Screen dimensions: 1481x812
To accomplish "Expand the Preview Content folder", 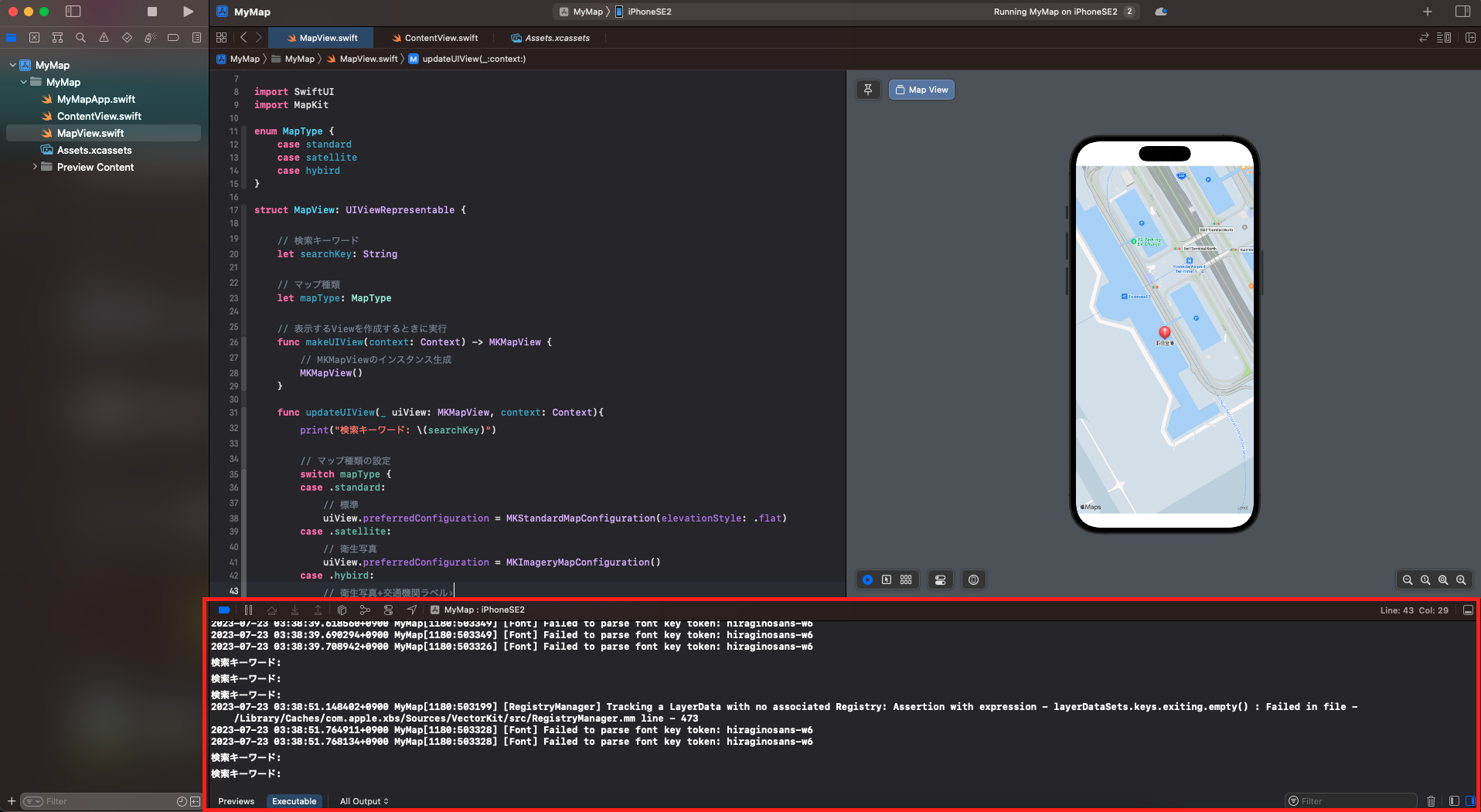I will (35, 167).
